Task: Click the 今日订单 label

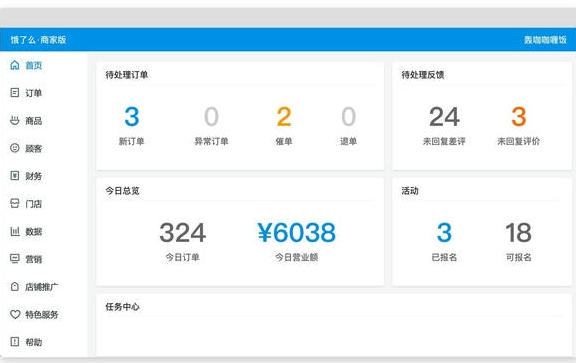Action: [182, 257]
